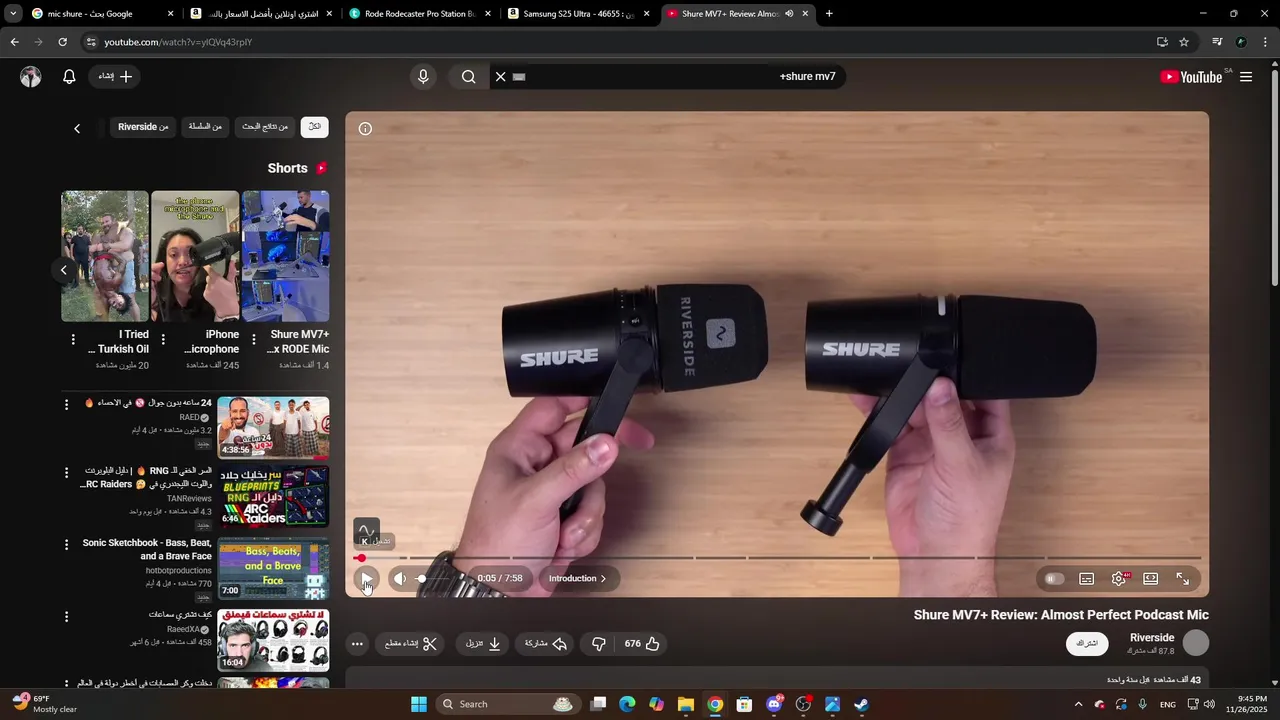Open the Riverside channel name link
Image resolution: width=1280 pixels, height=720 pixels.
(1152, 637)
